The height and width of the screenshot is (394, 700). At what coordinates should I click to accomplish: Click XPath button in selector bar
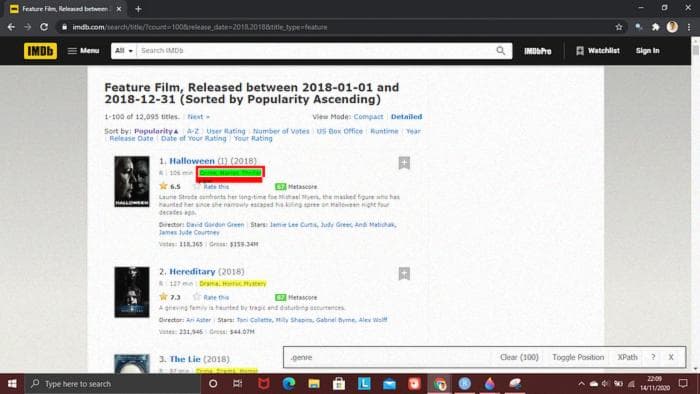click(627, 357)
